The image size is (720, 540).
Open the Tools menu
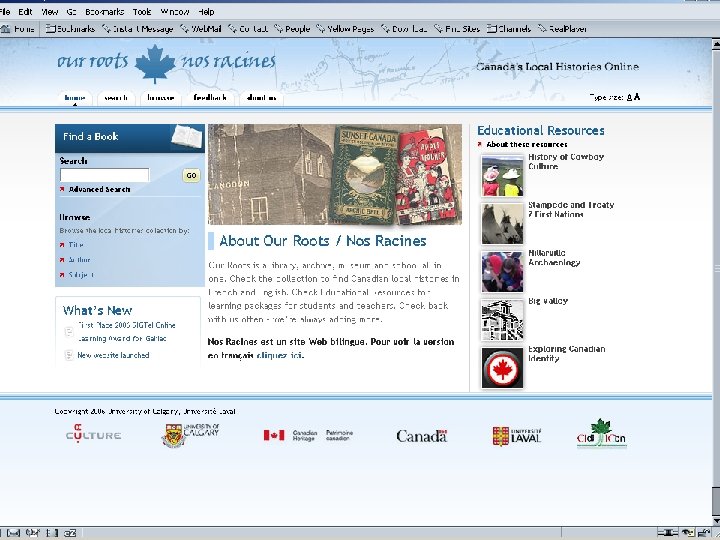(x=142, y=12)
